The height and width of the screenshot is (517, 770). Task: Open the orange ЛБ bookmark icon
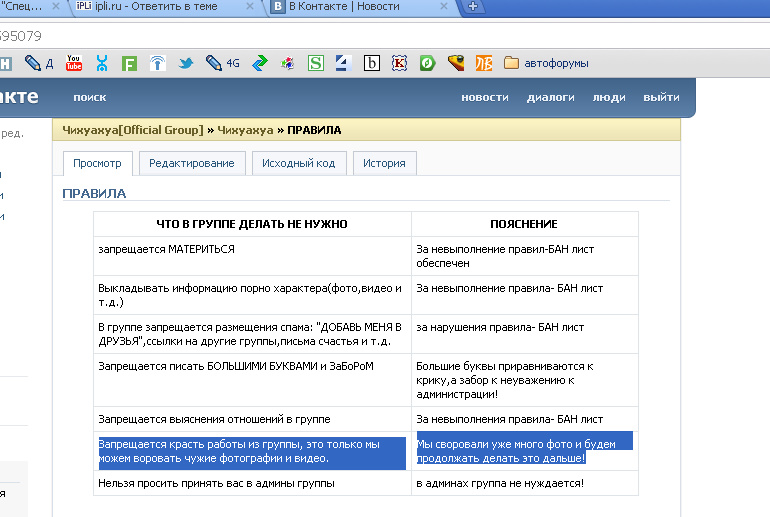pos(484,63)
